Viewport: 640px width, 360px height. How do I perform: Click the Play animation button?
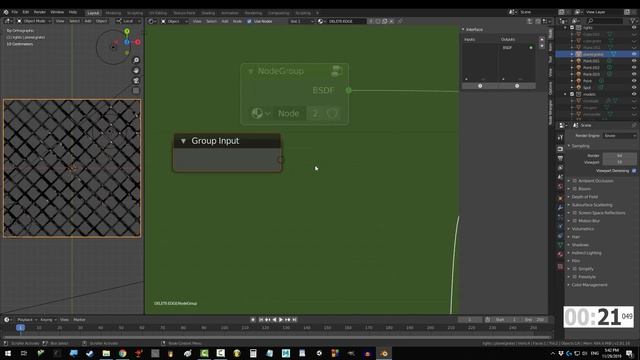tap(281, 320)
